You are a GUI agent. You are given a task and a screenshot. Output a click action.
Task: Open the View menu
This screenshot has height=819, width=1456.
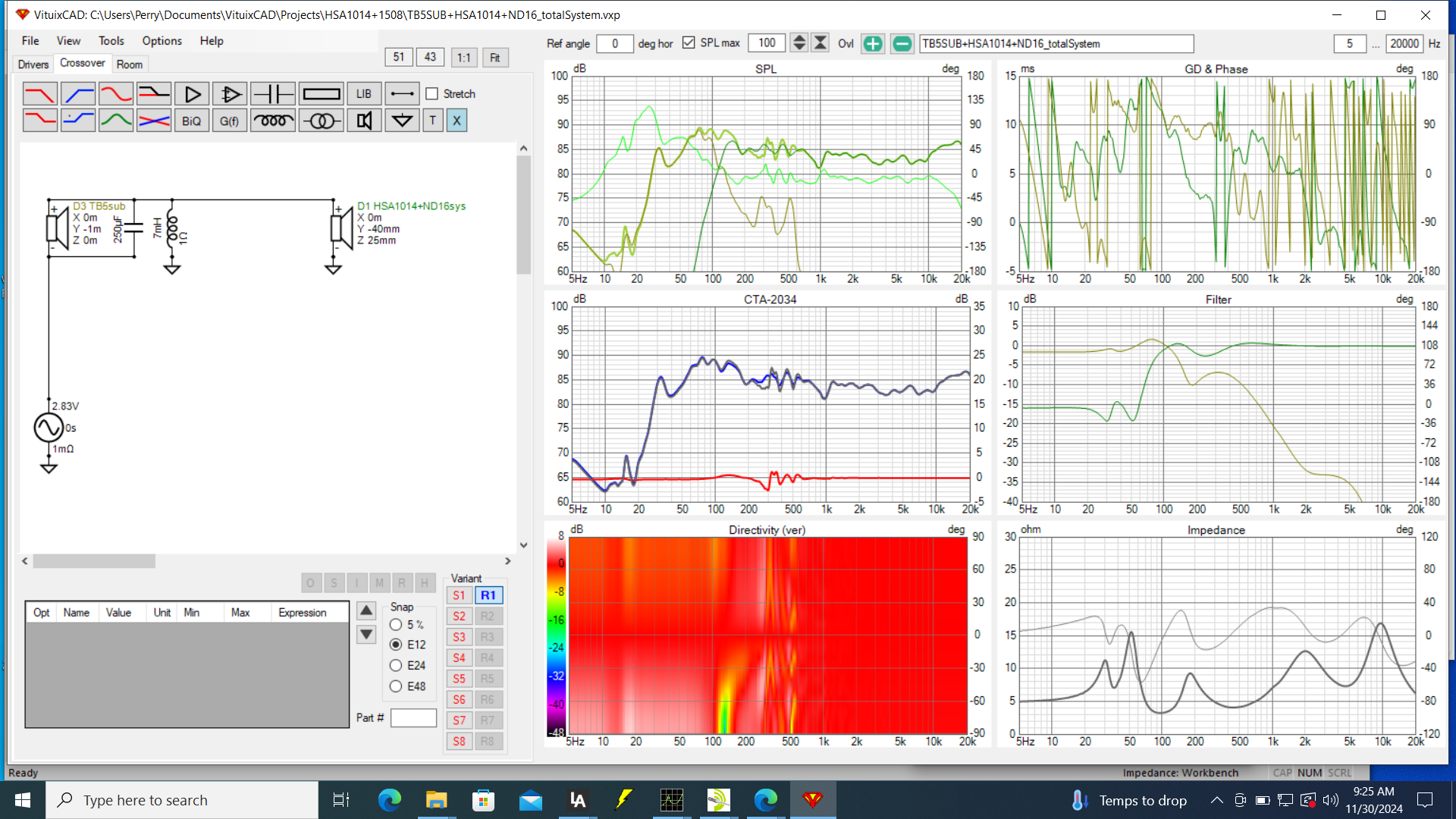(x=68, y=41)
